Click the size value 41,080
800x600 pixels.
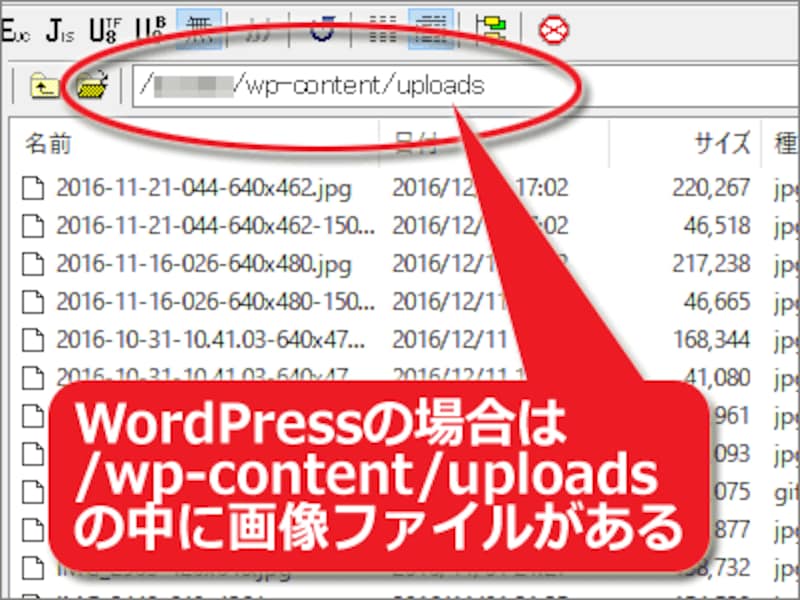[x=717, y=378]
